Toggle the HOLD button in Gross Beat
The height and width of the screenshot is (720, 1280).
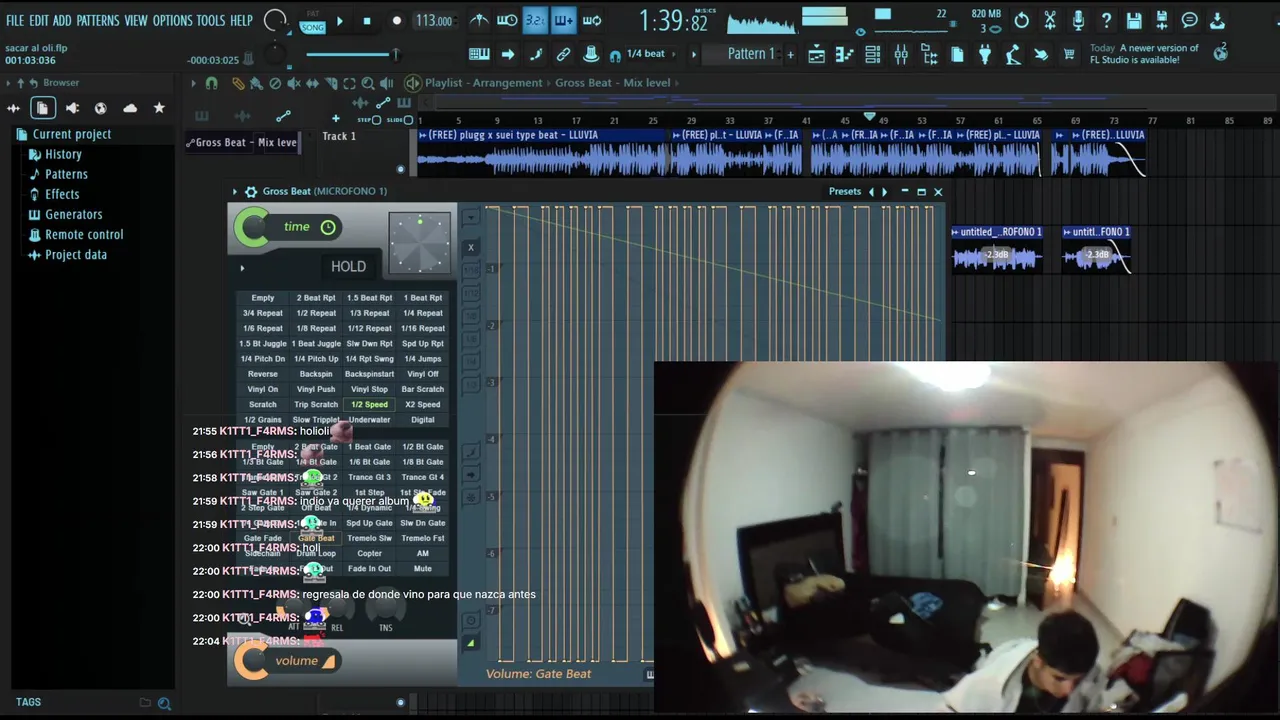(348, 266)
